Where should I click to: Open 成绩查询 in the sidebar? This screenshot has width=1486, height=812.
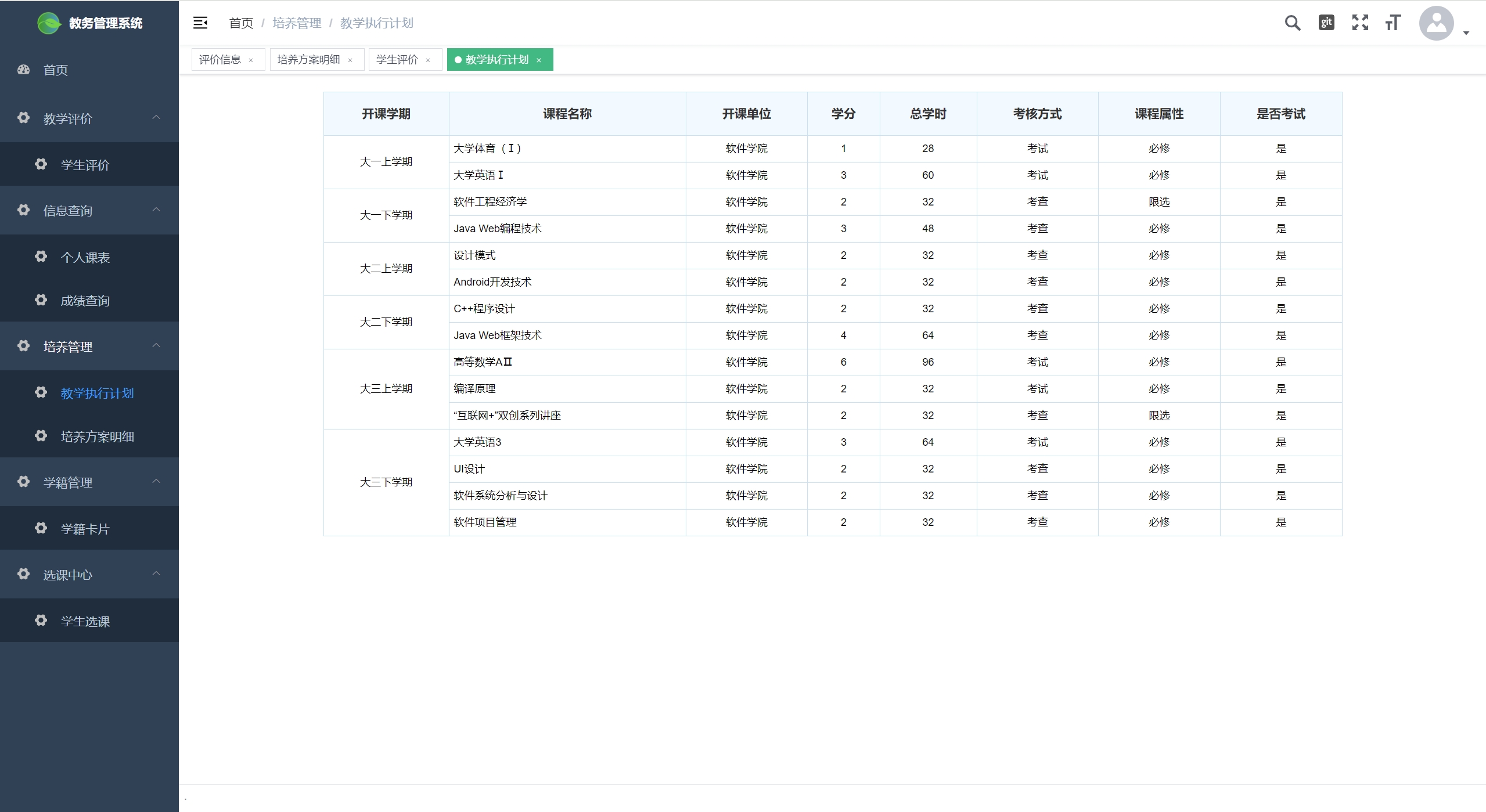click(85, 301)
